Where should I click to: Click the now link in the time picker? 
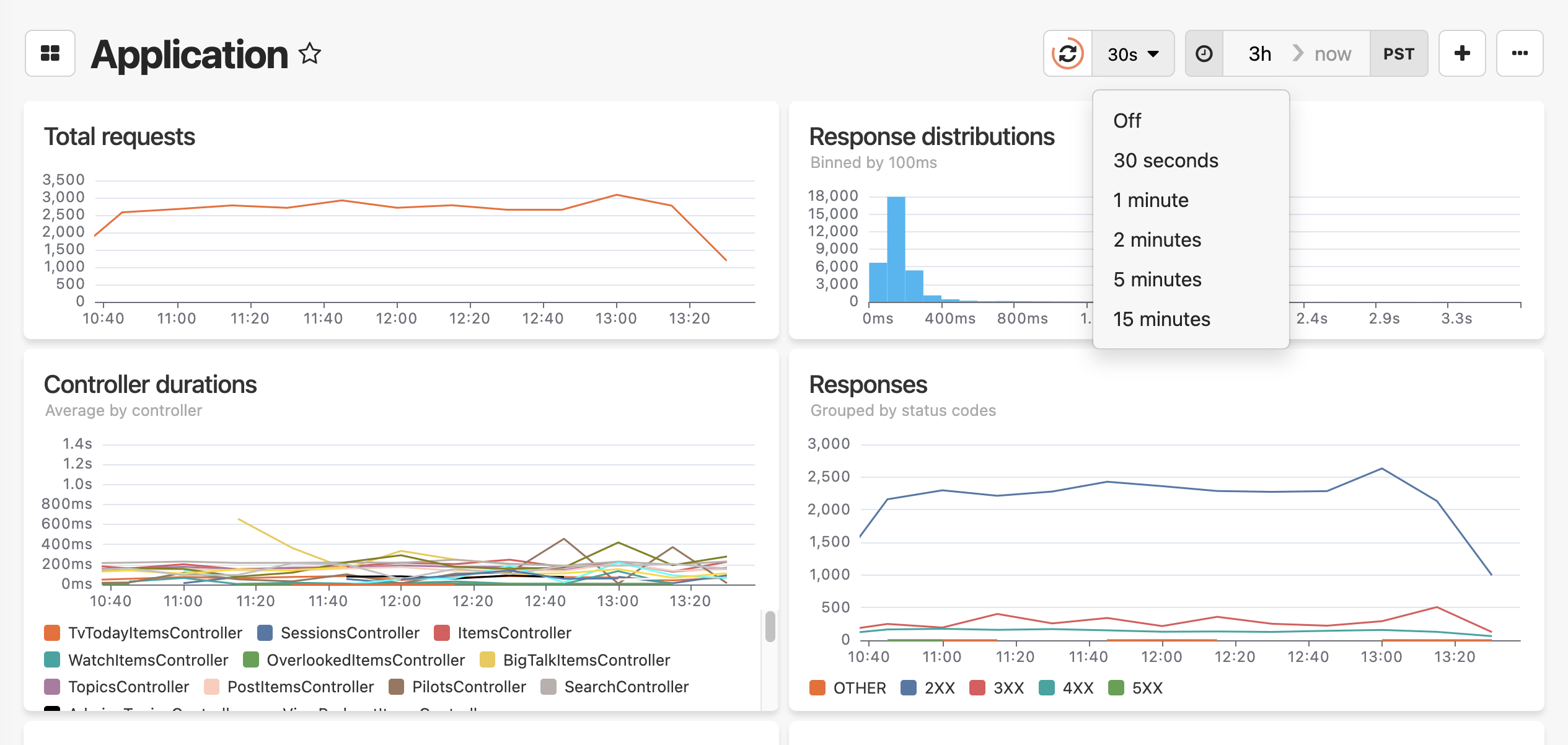(1331, 53)
